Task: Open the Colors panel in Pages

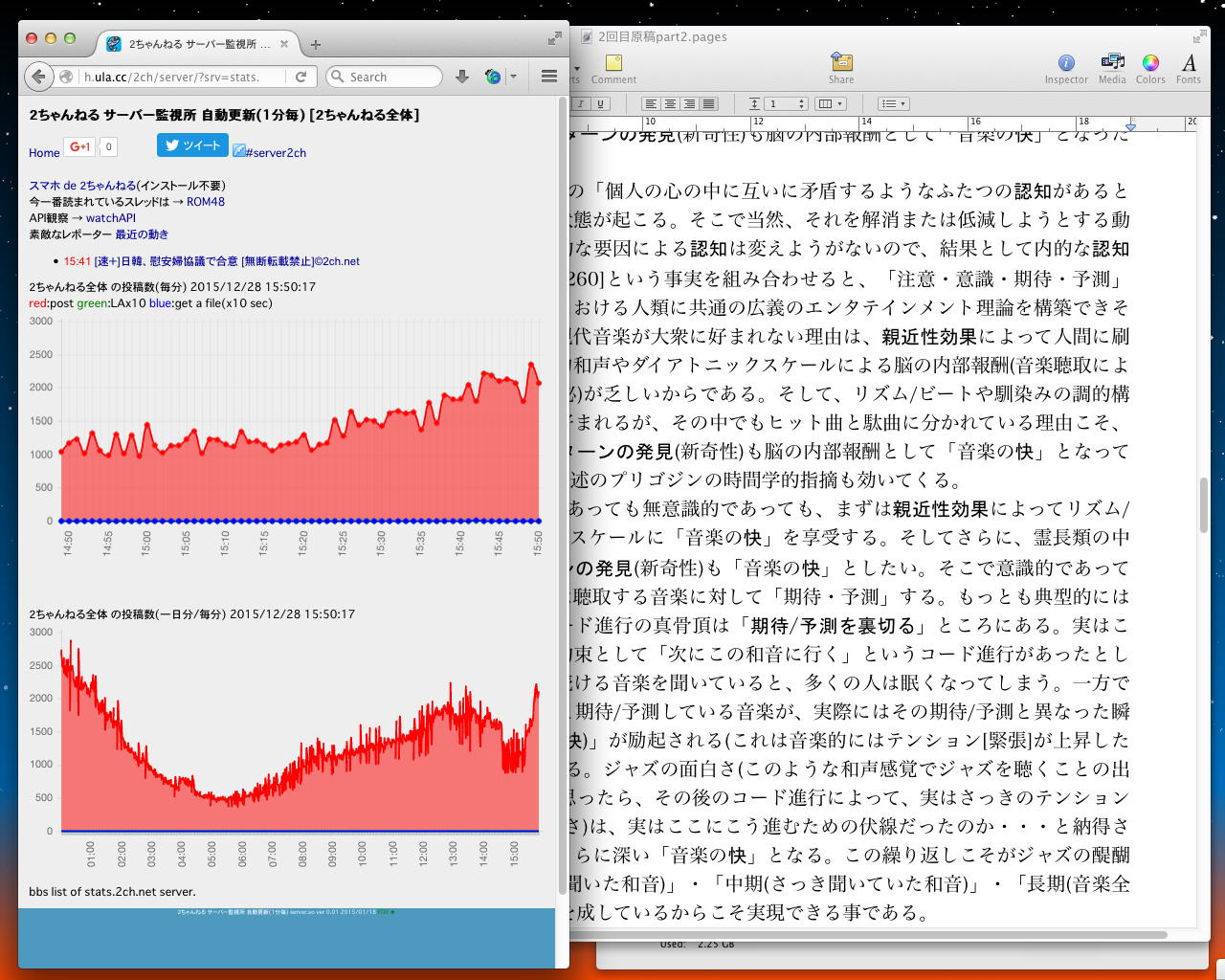Action: click(x=1150, y=69)
